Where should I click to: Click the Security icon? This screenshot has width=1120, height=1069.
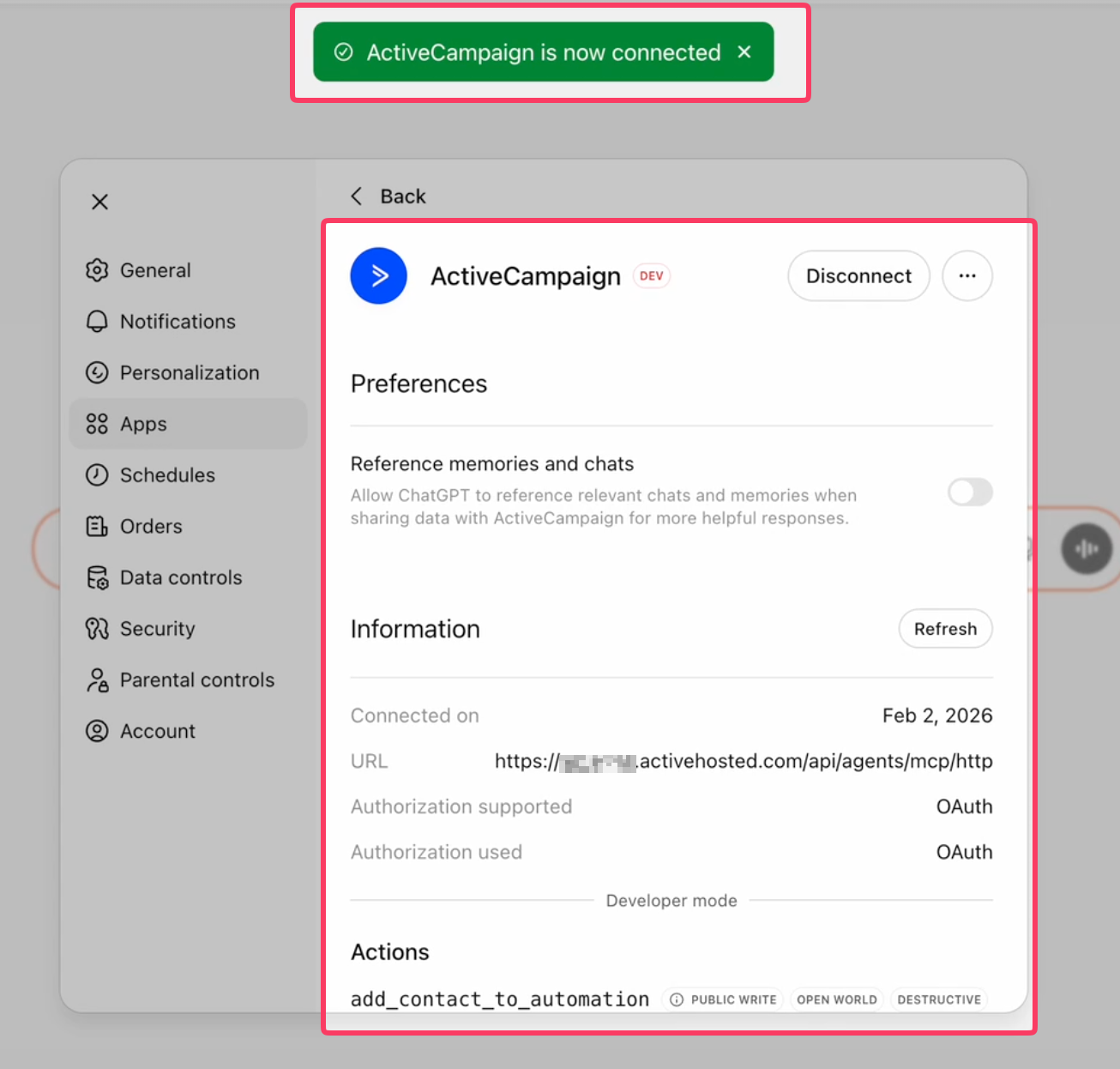(97, 629)
